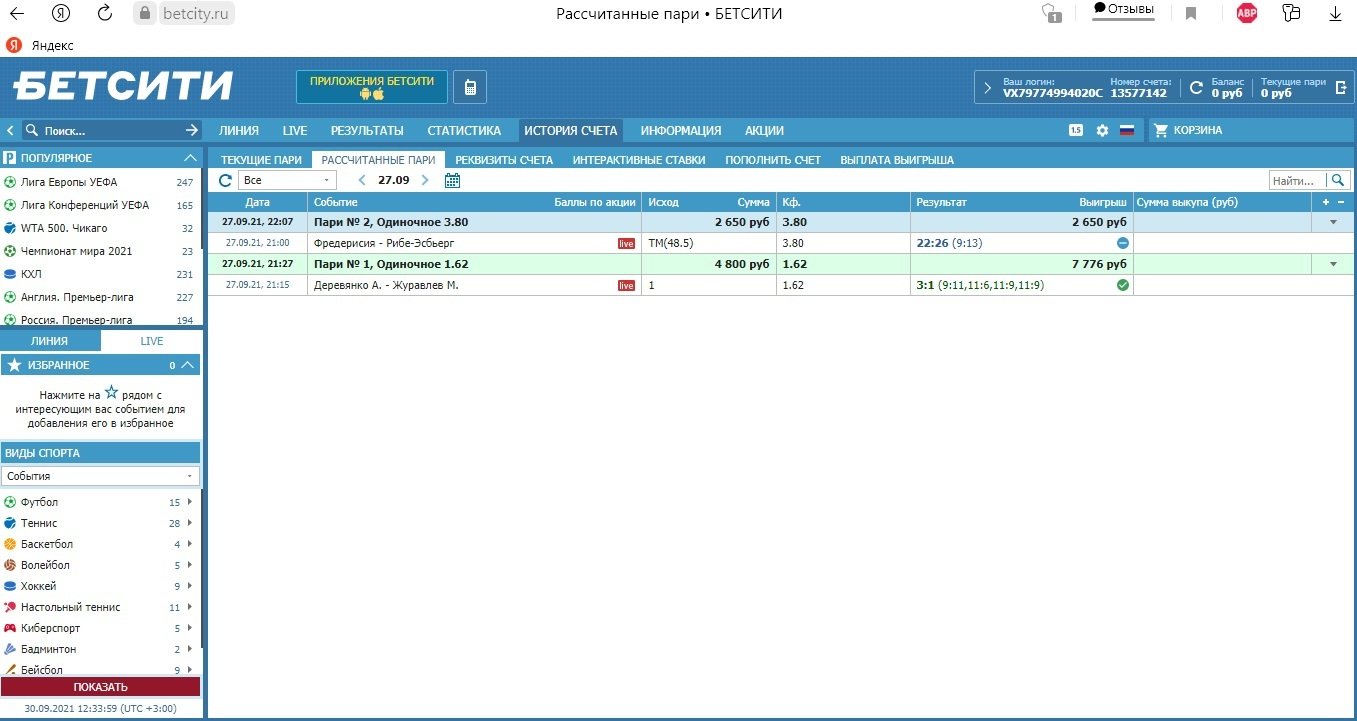Open the calendar date picker
Viewport: 1357px width, 721px height.
tap(452, 180)
